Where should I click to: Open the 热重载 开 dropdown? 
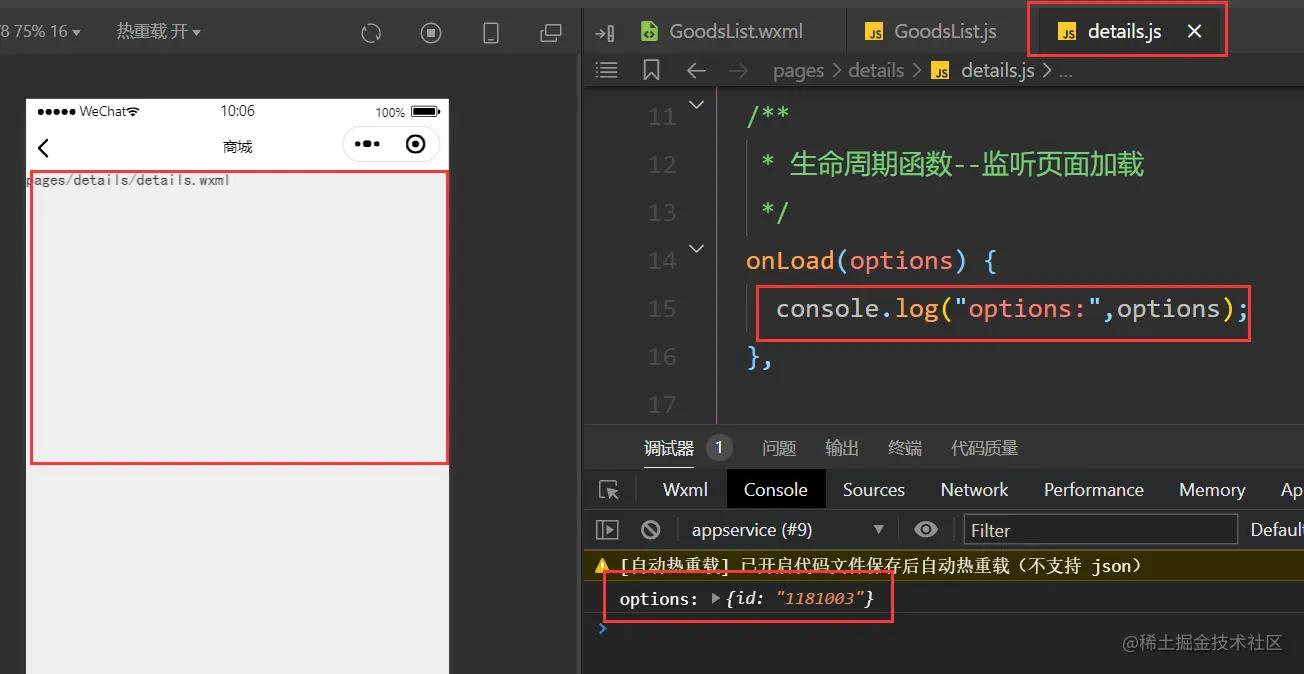[158, 31]
